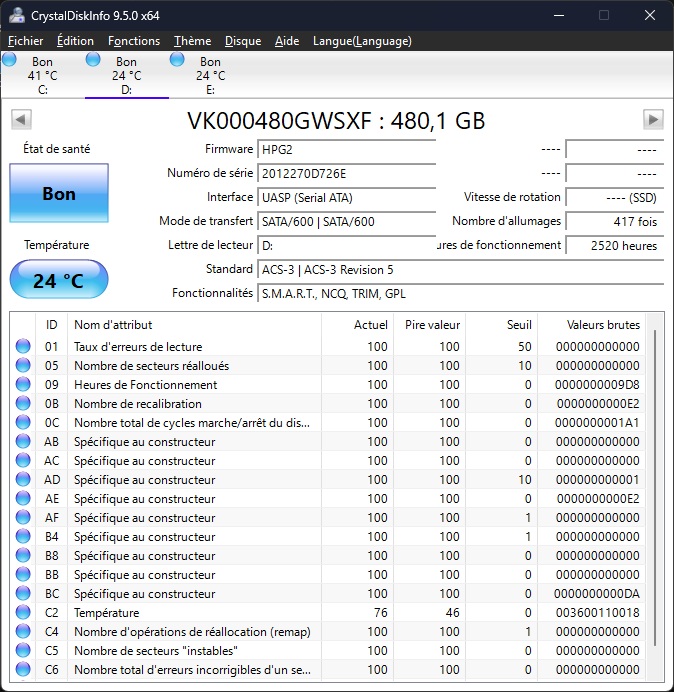Screen dimensions: 674x692
Task: Click status orb for attribute 09 row
Action: coord(23,384)
